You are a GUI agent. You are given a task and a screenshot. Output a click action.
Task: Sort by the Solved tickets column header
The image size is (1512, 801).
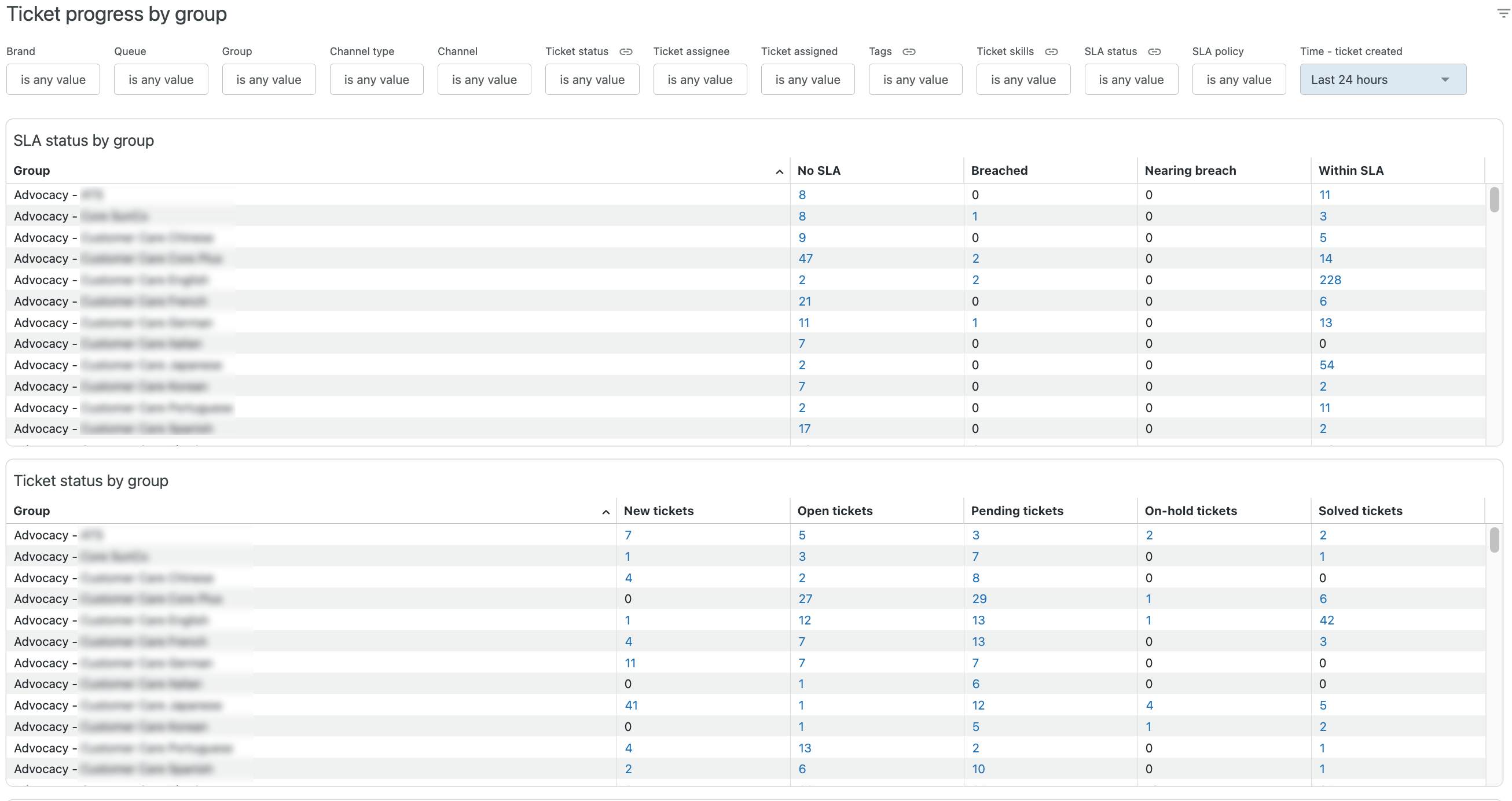pos(1360,511)
